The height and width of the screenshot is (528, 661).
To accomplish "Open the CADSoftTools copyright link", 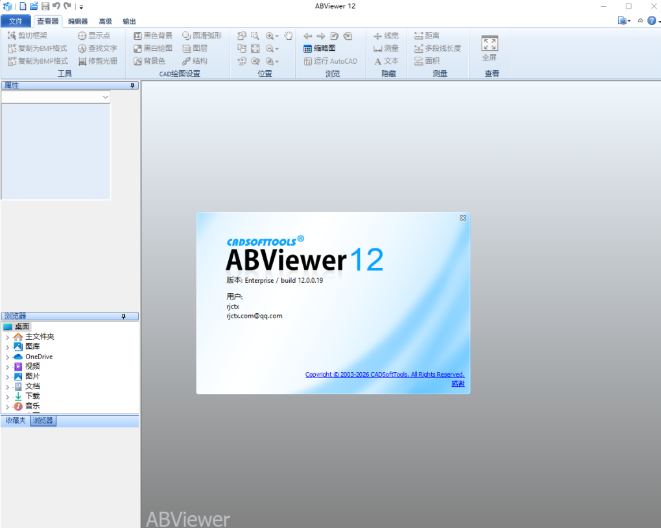I will coord(384,375).
